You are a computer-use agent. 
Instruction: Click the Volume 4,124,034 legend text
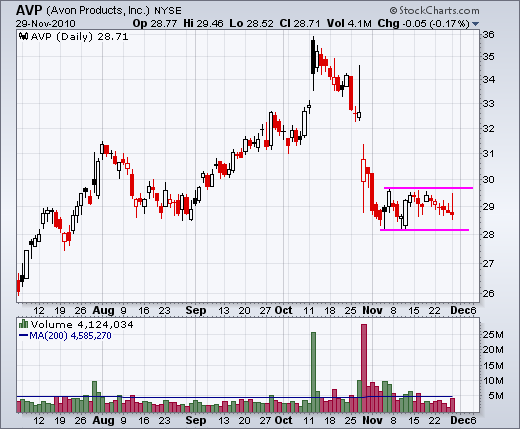[82, 324]
